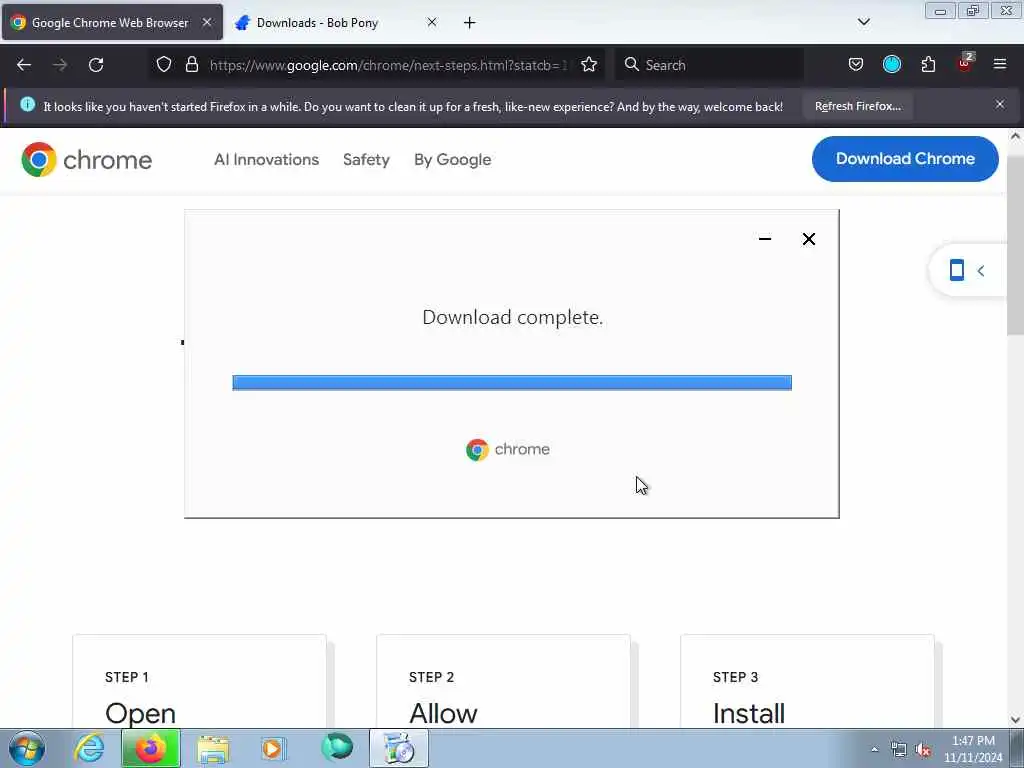Screen dimensions: 1024x768
Task: Click the 'Download complete.' text
Action: [x=513, y=317]
